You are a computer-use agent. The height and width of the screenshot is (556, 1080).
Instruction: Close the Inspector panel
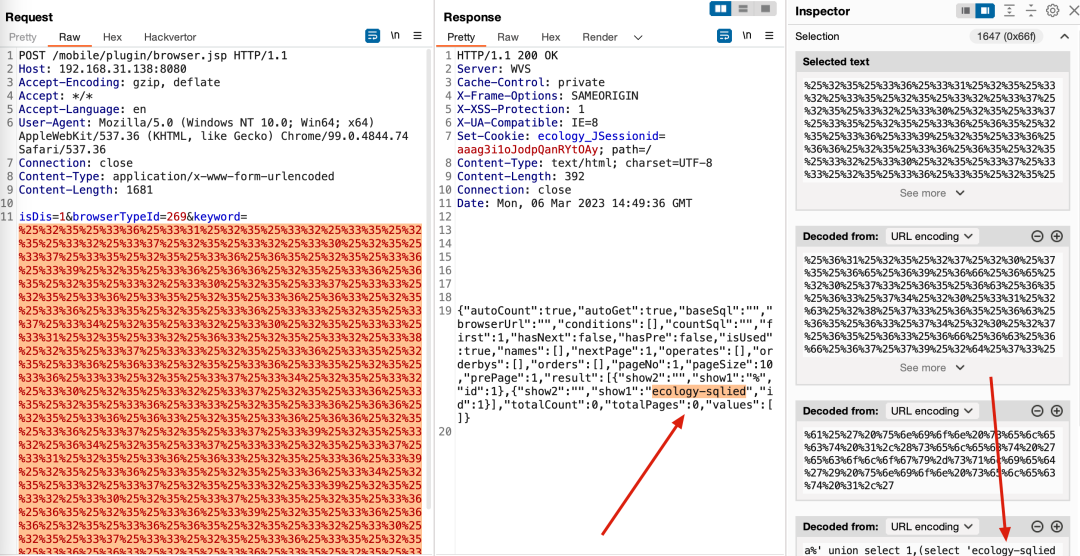(1072, 11)
